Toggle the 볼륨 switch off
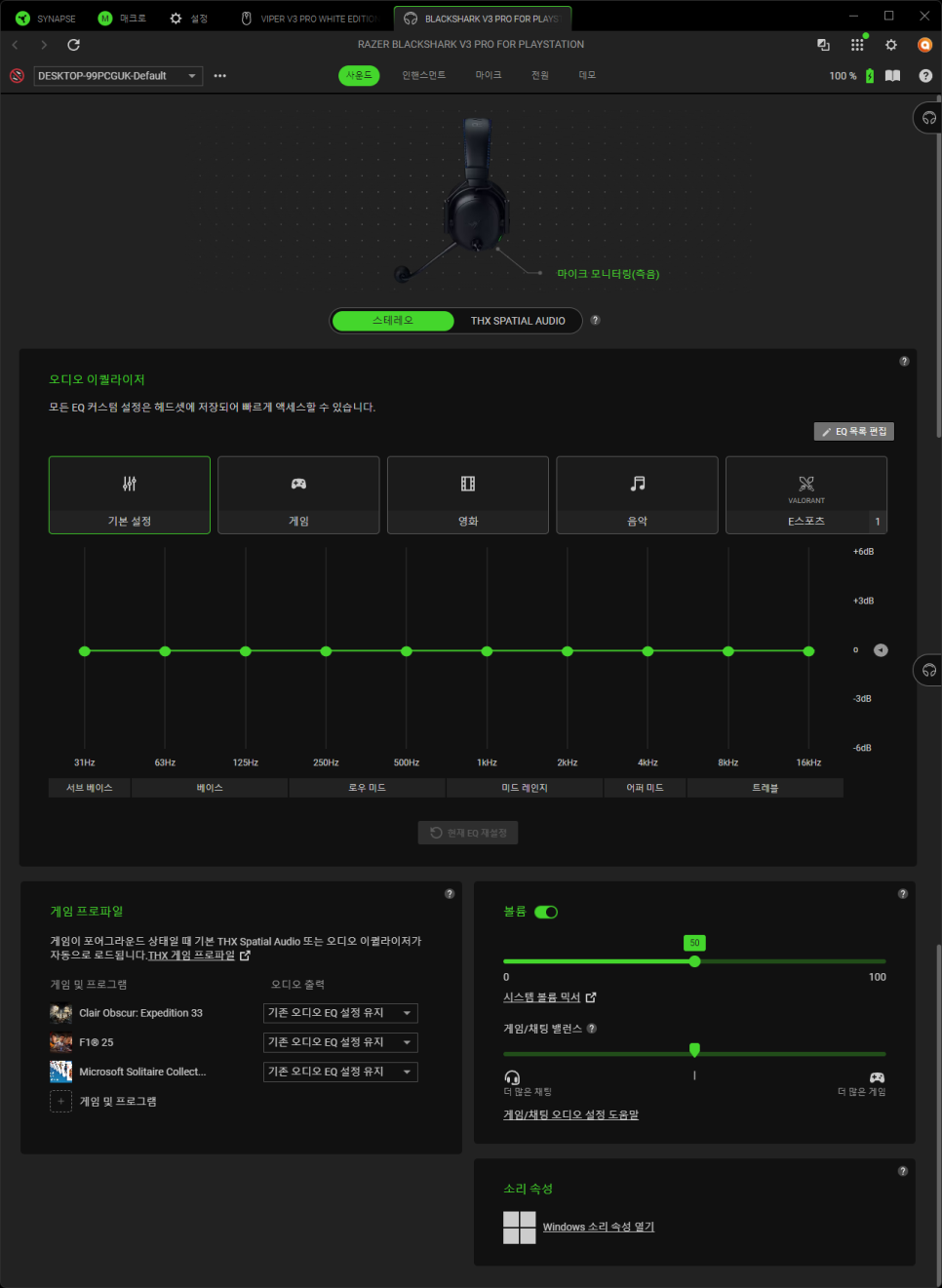942x1288 pixels. pos(546,913)
